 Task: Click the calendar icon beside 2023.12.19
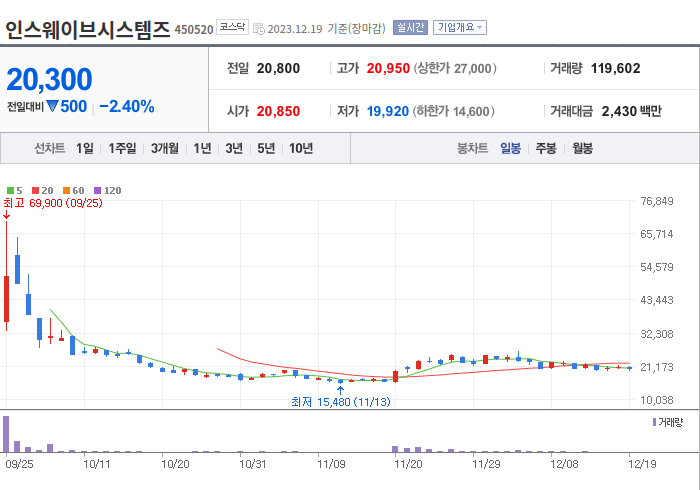pyautogui.click(x=259, y=29)
